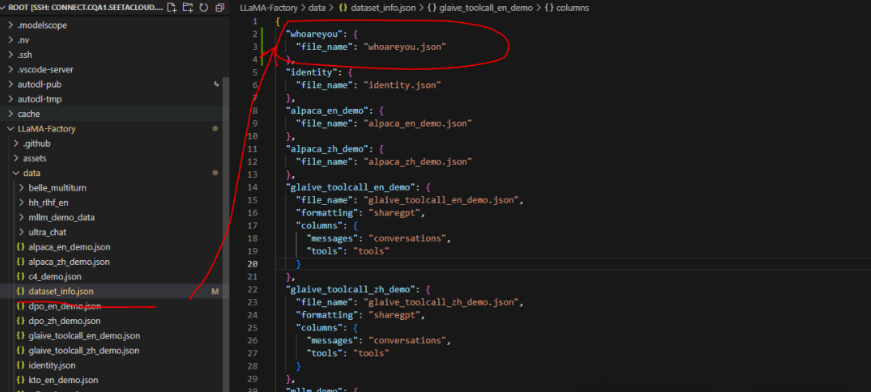Click the JSON icon beside c4_demo.json

pyautogui.click(x=21, y=277)
